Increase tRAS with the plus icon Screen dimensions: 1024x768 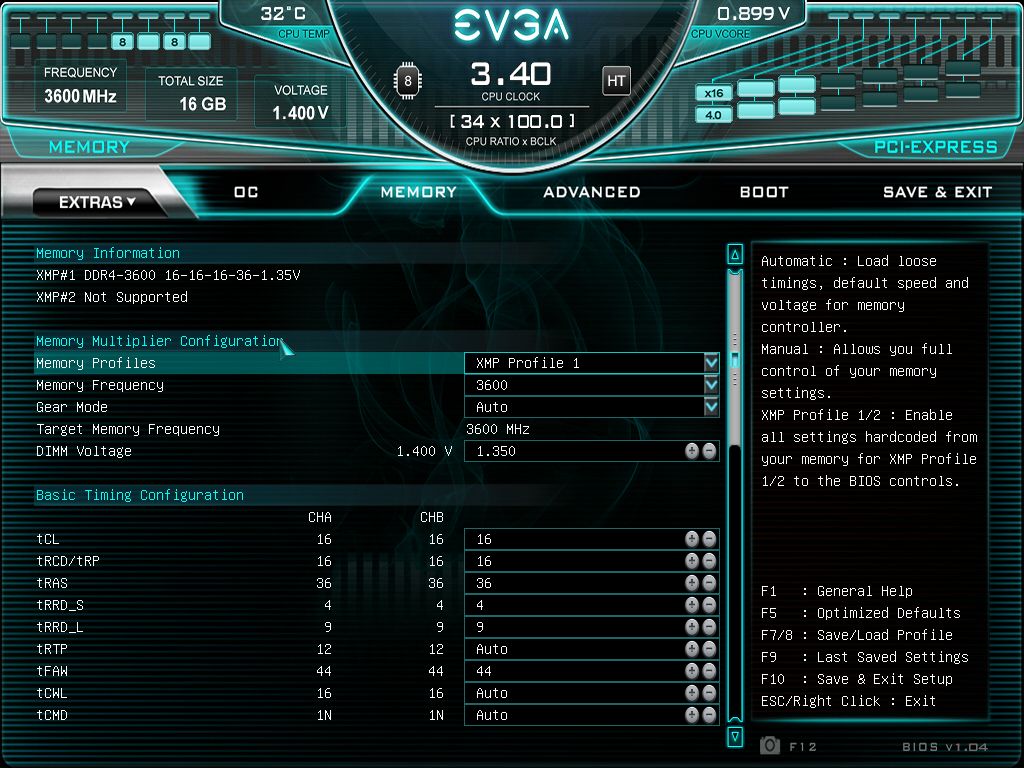pyautogui.click(x=692, y=583)
